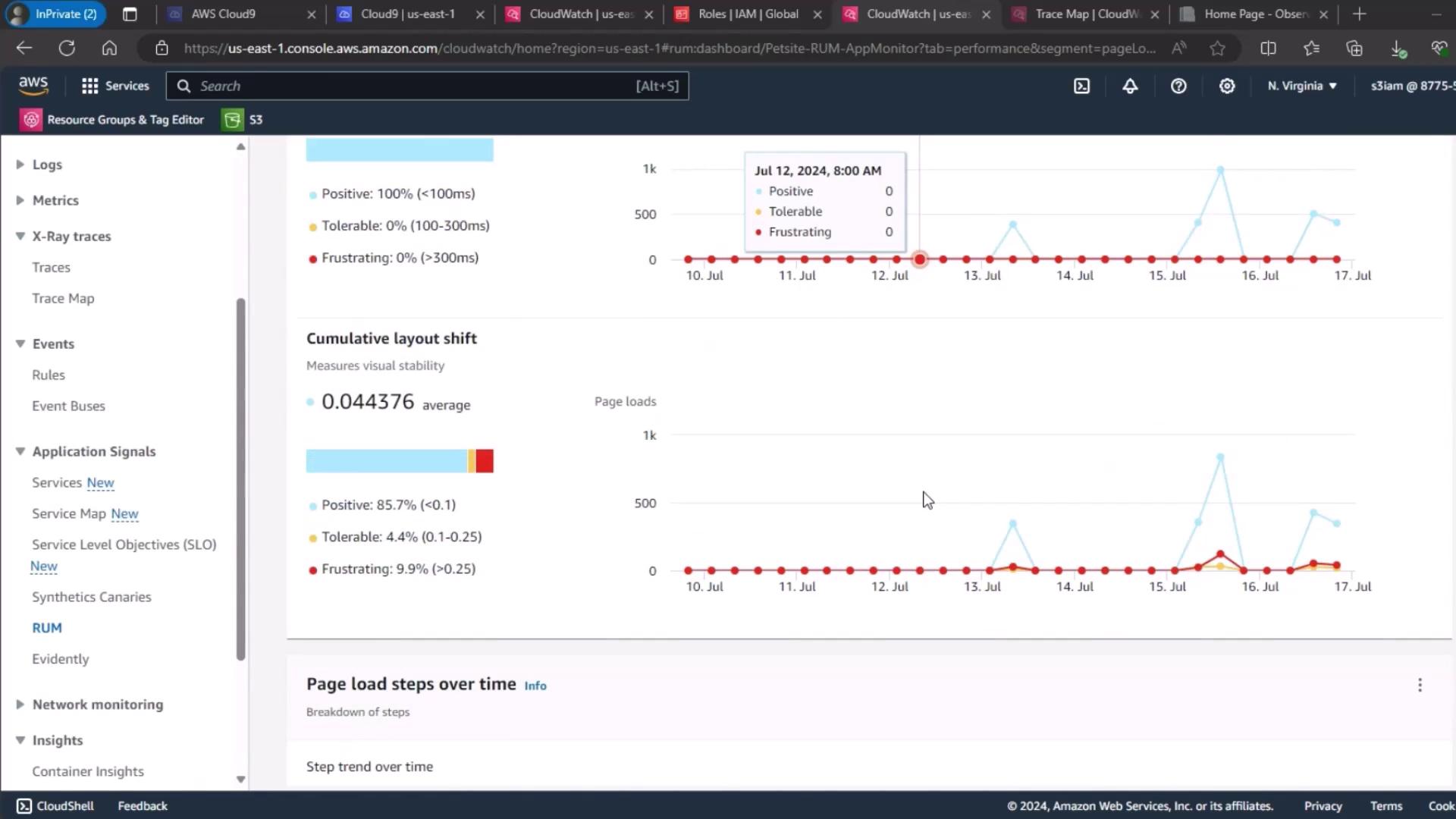Click the InPrivate profile badge
The width and height of the screenshot is (1456, 819).
tap(55, 14)
